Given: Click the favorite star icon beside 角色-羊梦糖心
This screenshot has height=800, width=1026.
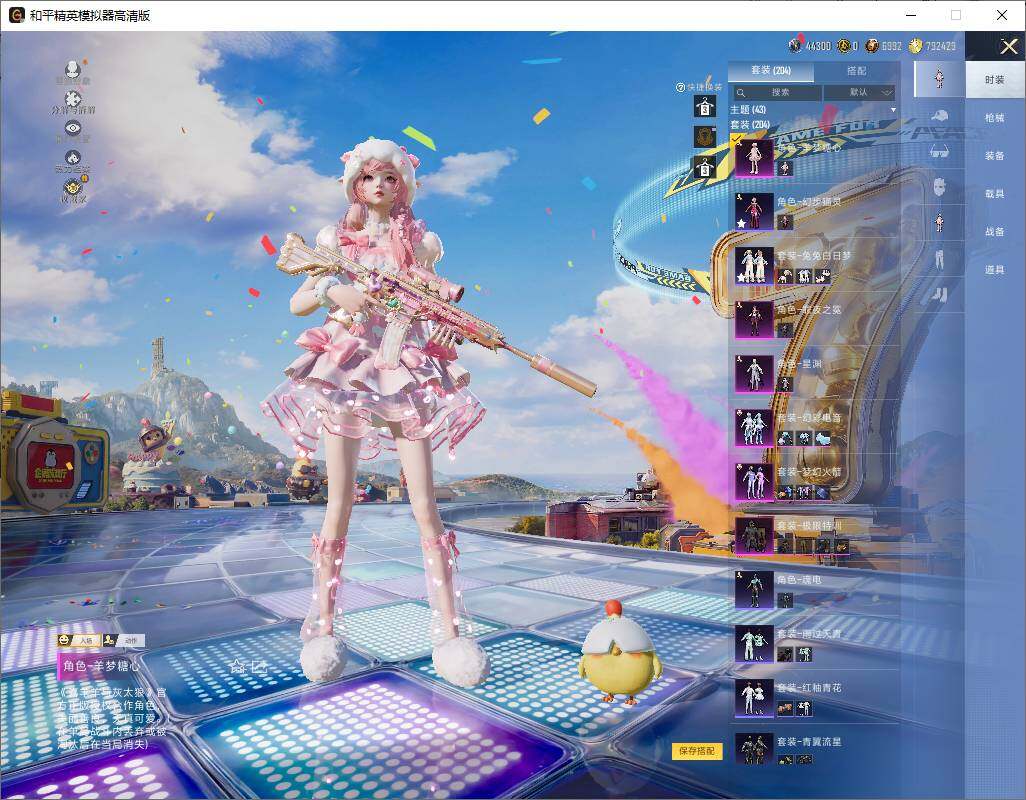Looking at the screenshot, I should point(237,665).
